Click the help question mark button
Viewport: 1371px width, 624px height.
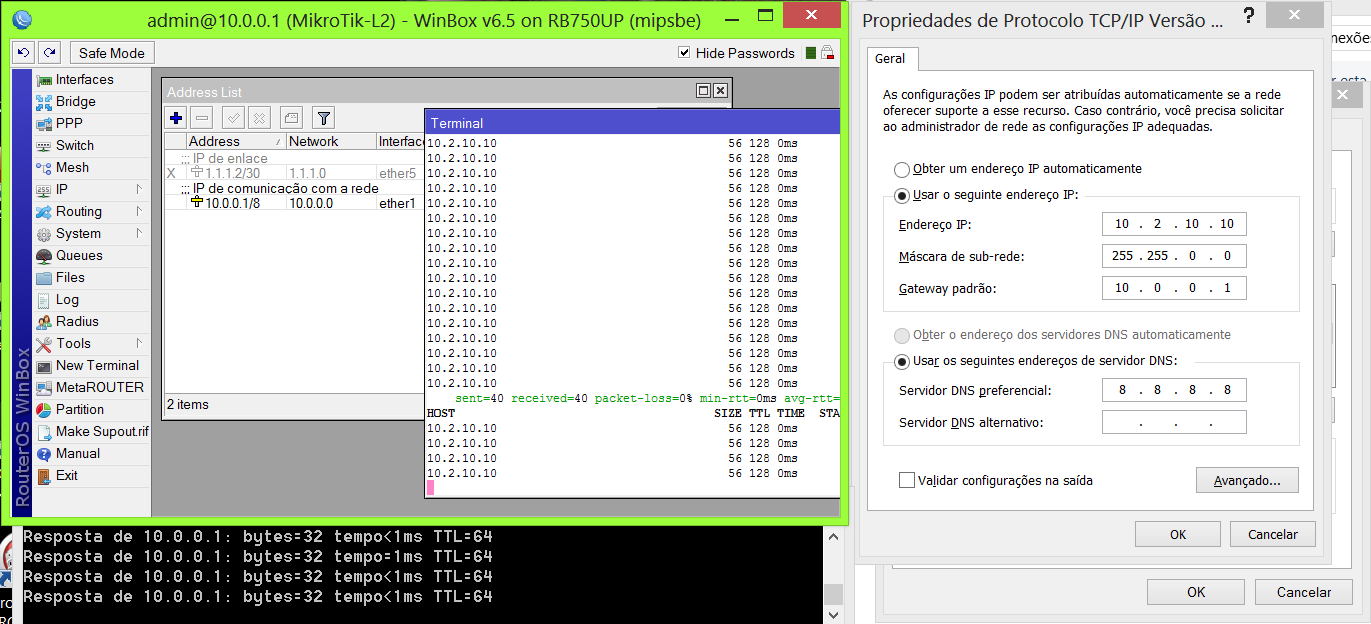click(1248, 16)
